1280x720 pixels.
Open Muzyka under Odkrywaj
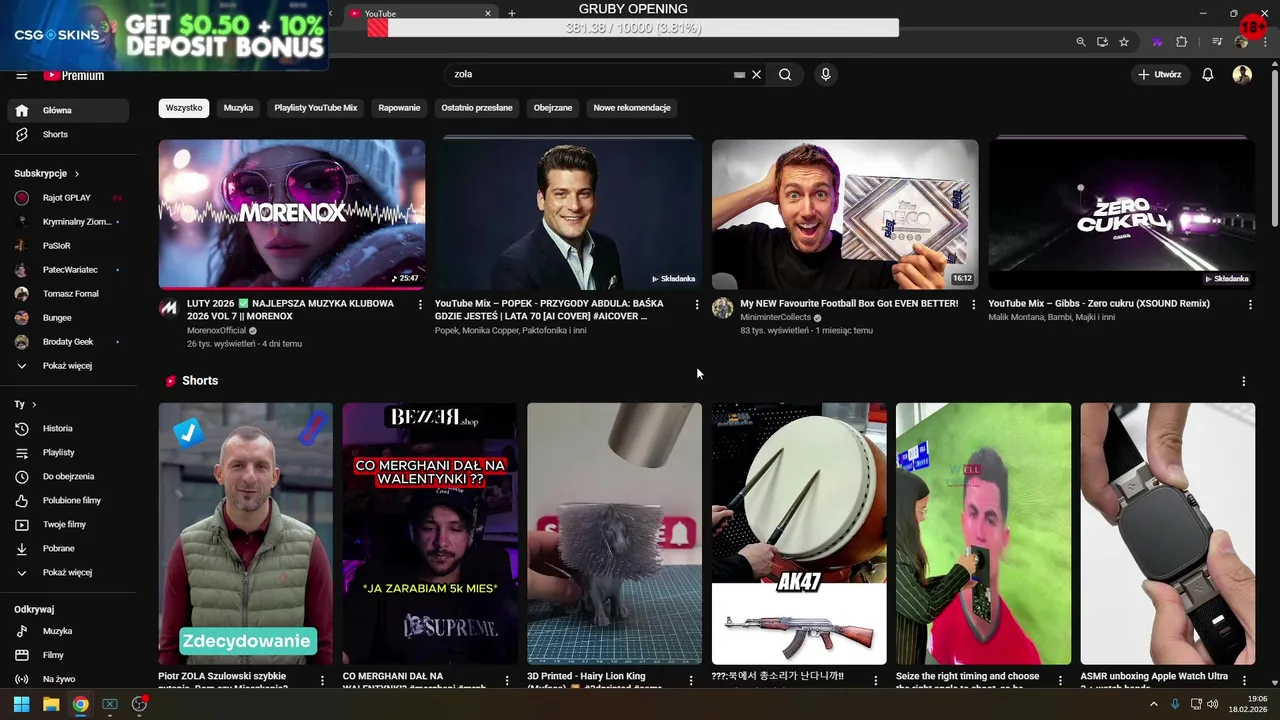(68, 632)
